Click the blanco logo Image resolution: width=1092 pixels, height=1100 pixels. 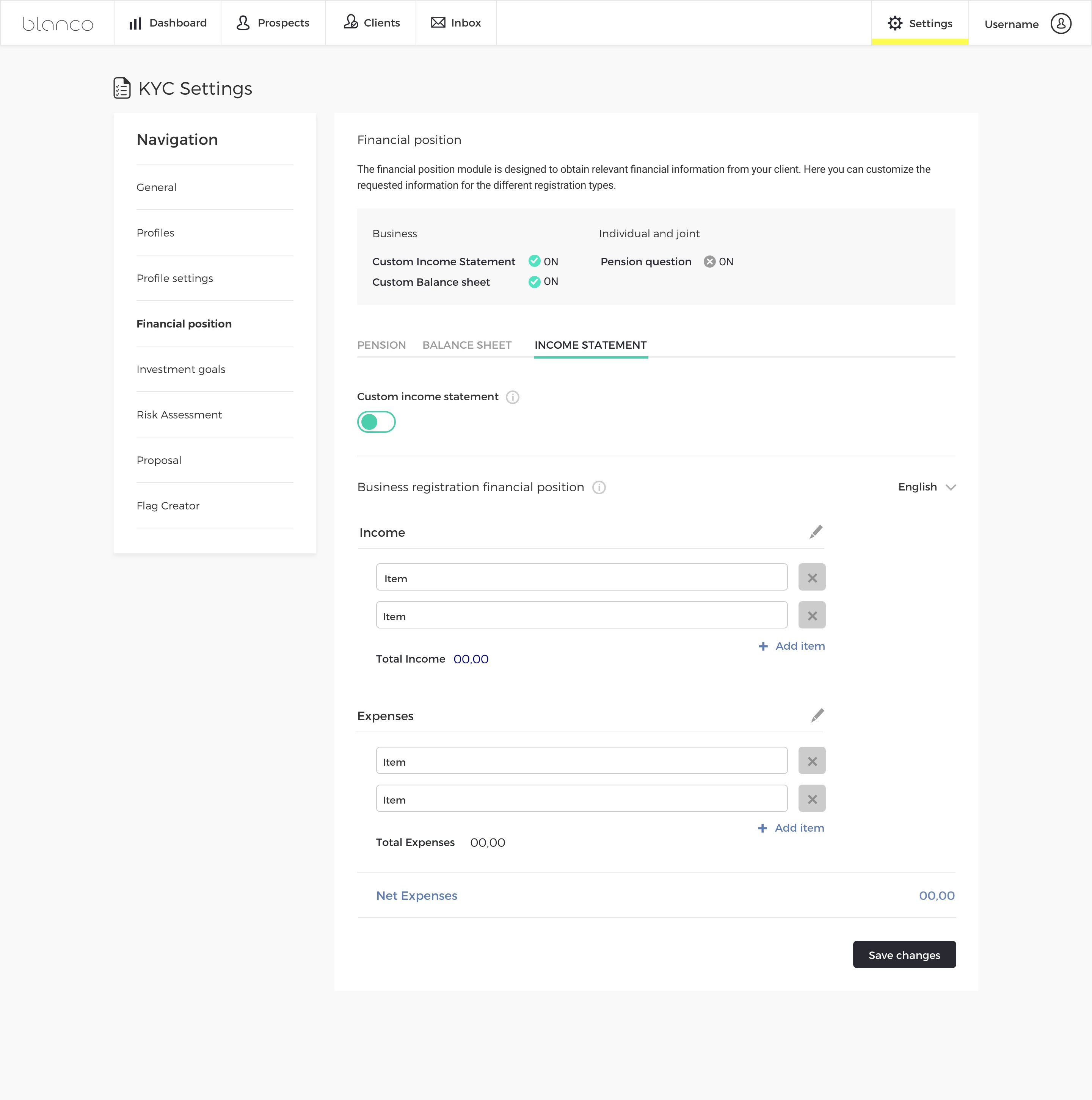pos(58,24)
